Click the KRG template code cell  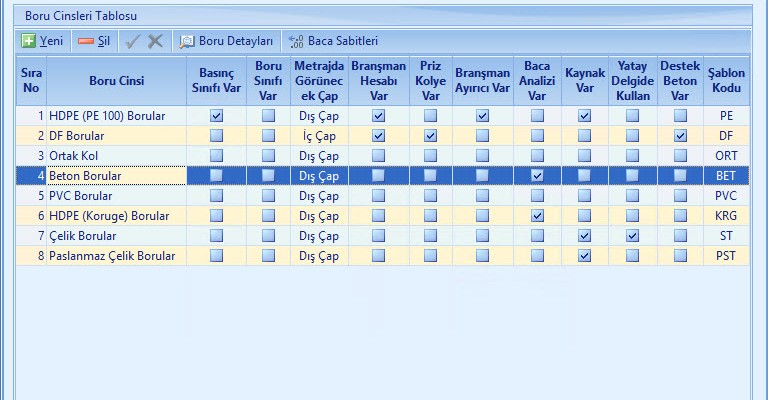coord(726,216)
